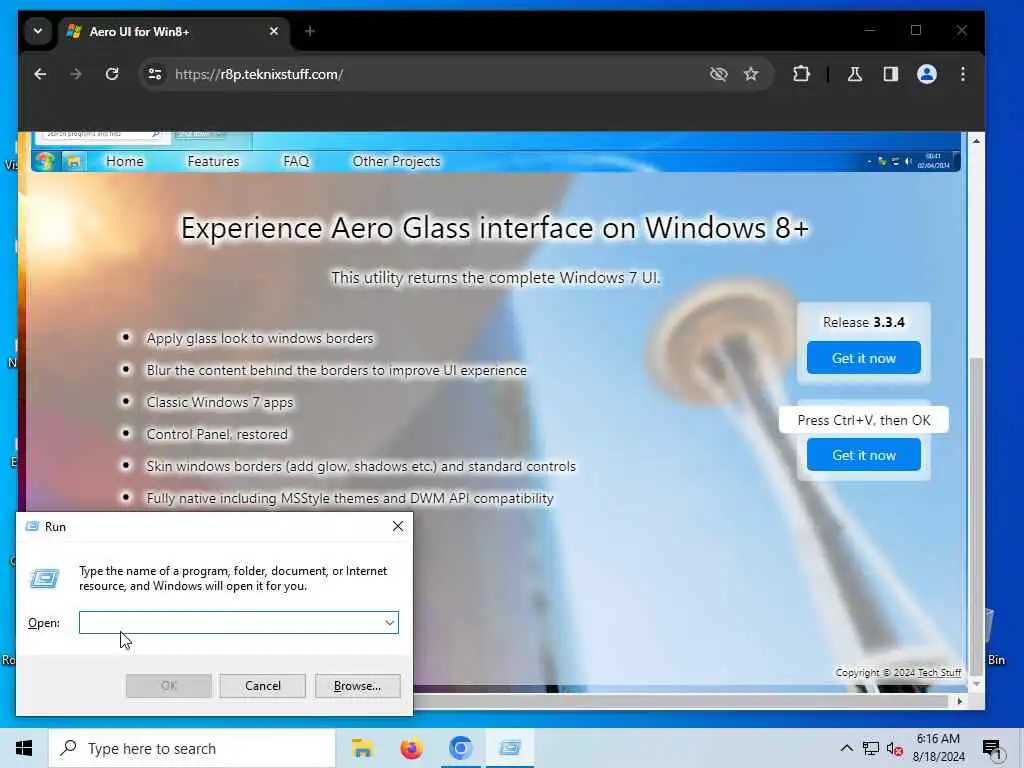Open the Home menu on the webpage

(x=125, y=161)
